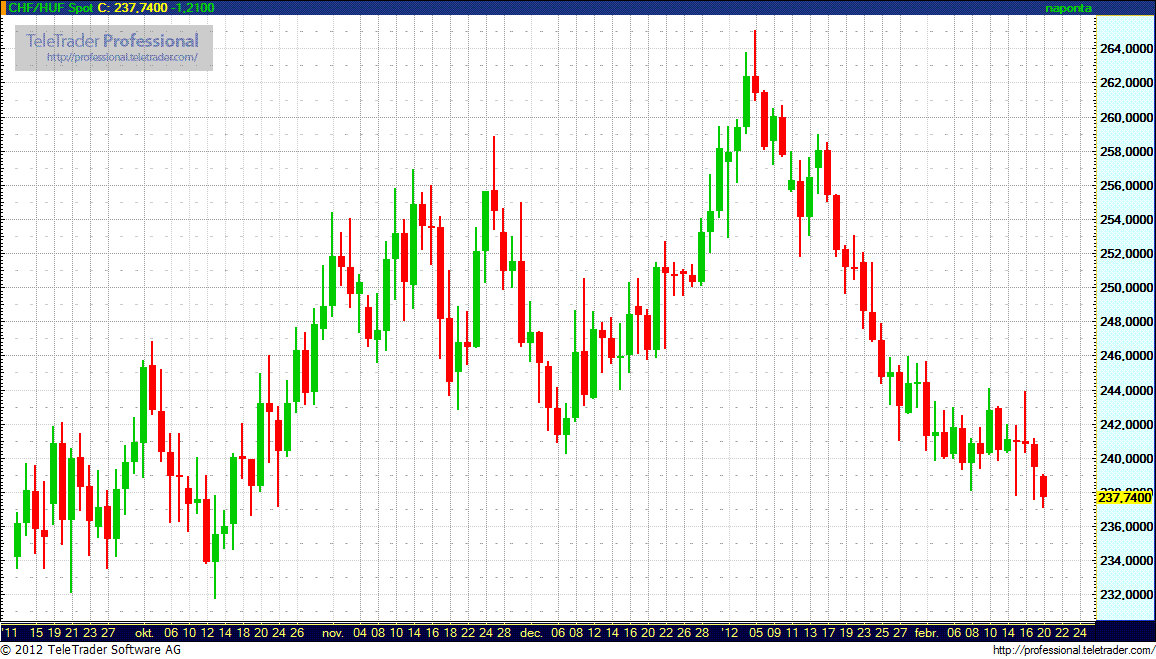Click the 254,0000 price axis label
1156x659 pixels.
tap(1125, 220)
